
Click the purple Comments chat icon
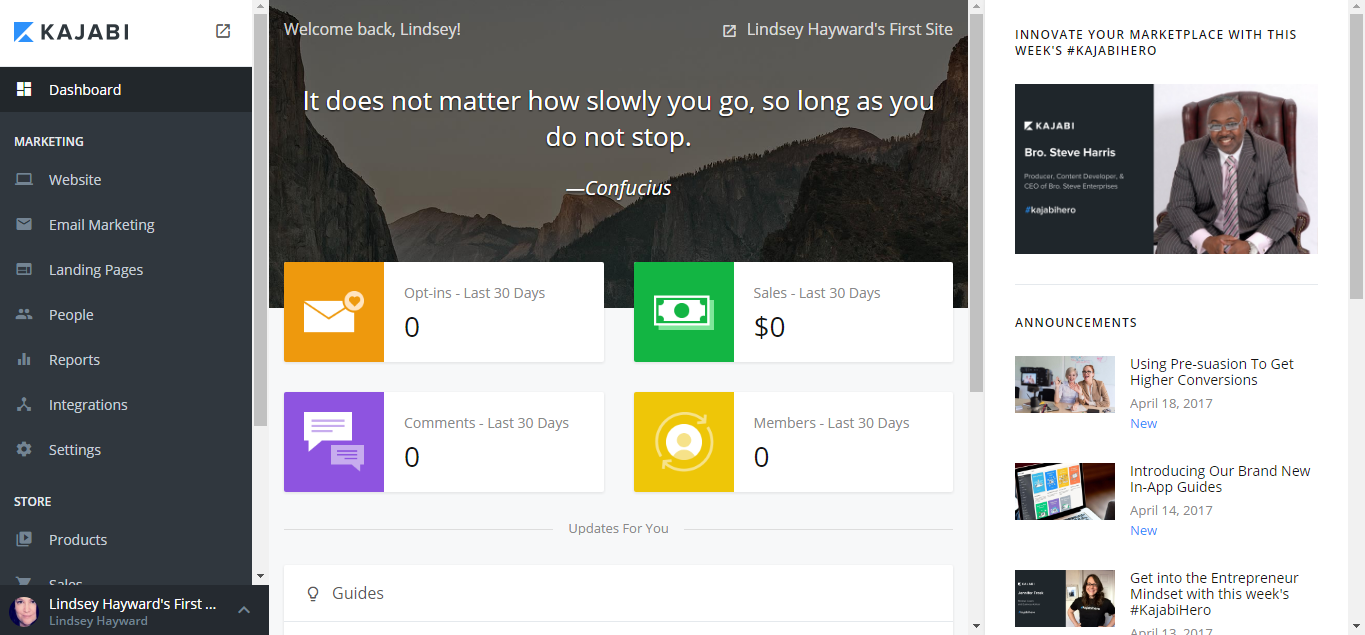pyautogui.click(x=334, y=442)
